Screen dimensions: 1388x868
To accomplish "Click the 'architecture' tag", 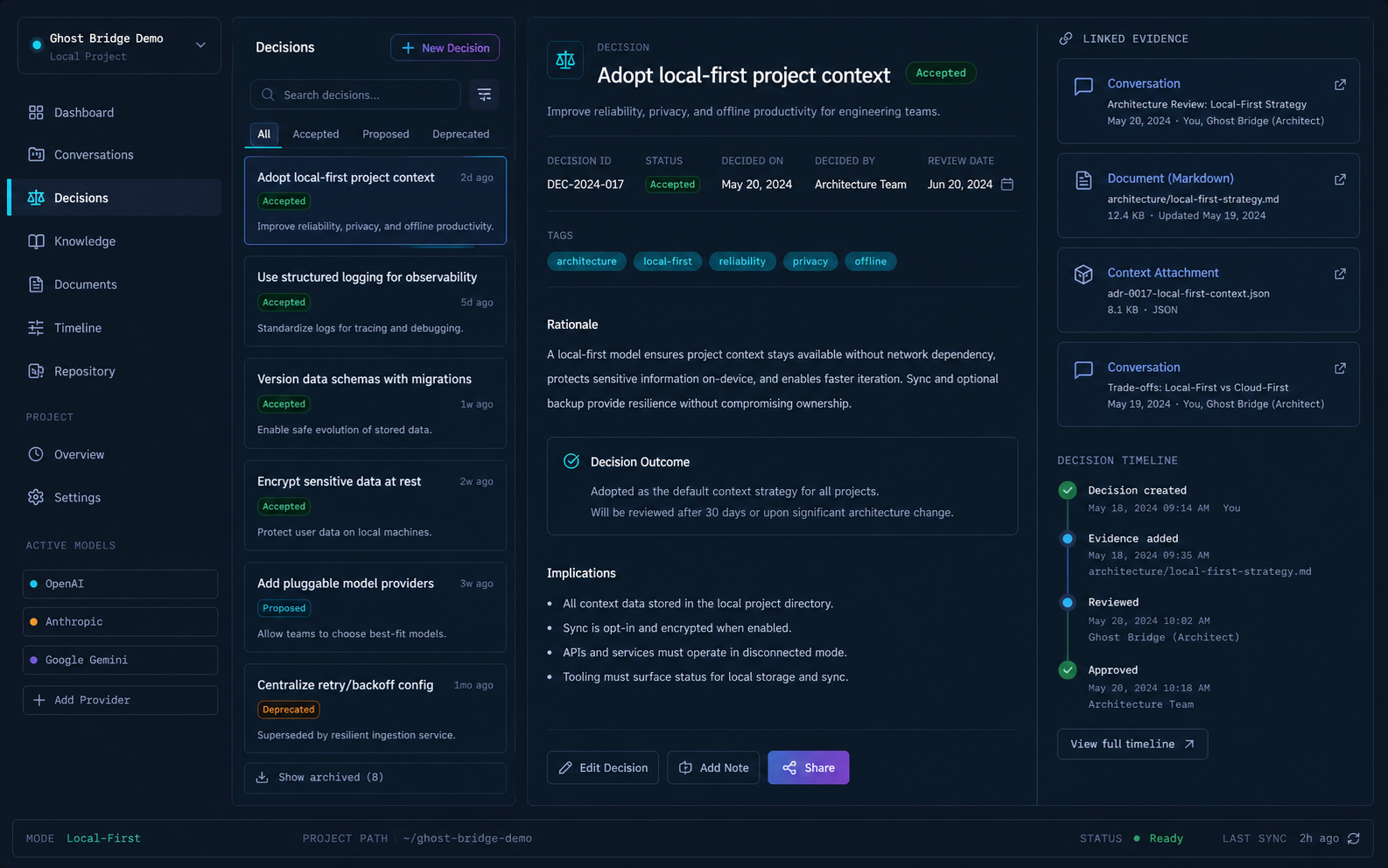I will tap(586, 262).
